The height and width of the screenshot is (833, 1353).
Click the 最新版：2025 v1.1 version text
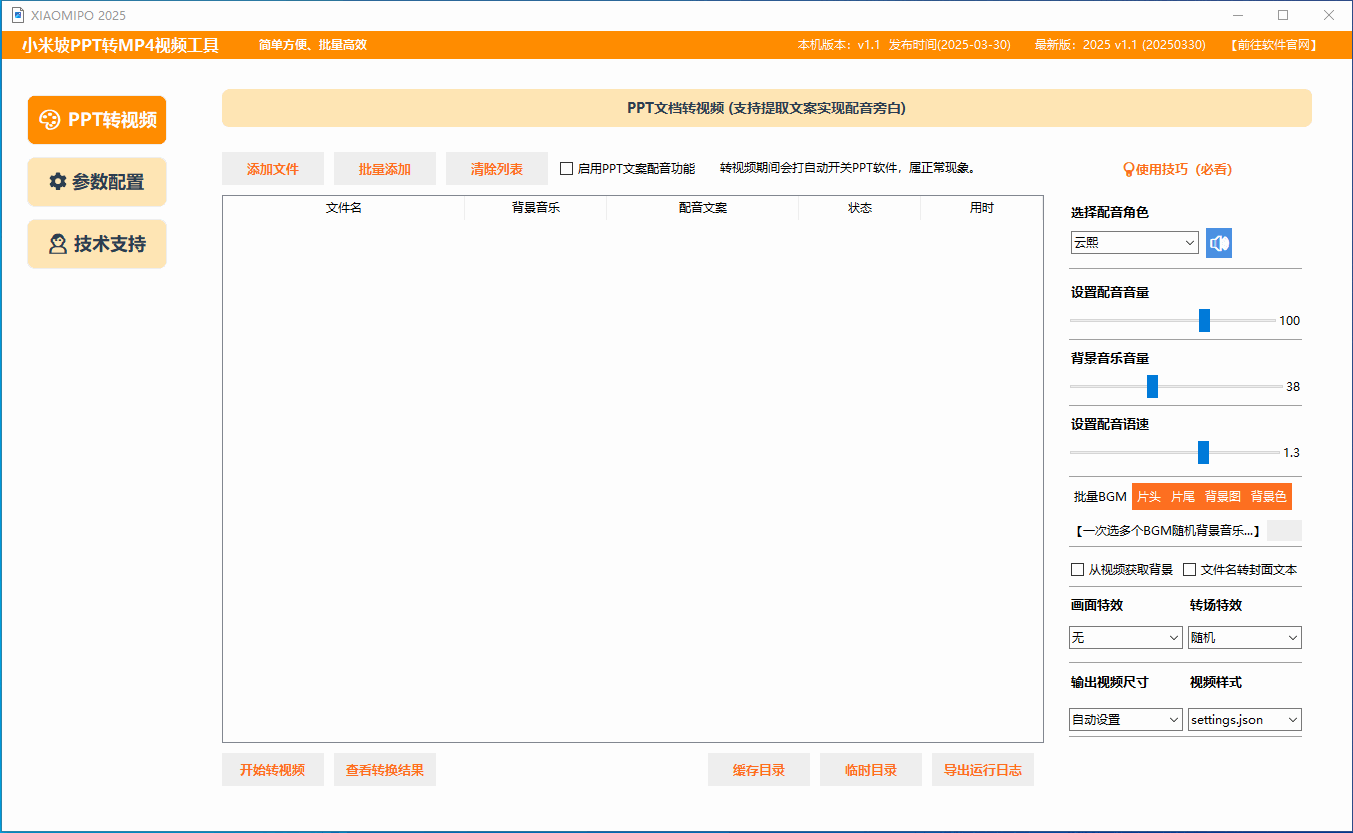pos(1120,45)
